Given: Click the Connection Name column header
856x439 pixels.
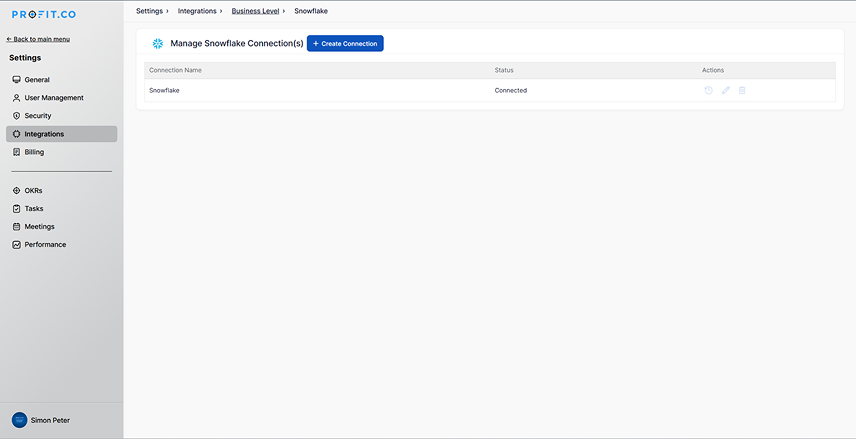Looking at the screenshot, I should 175,70.
